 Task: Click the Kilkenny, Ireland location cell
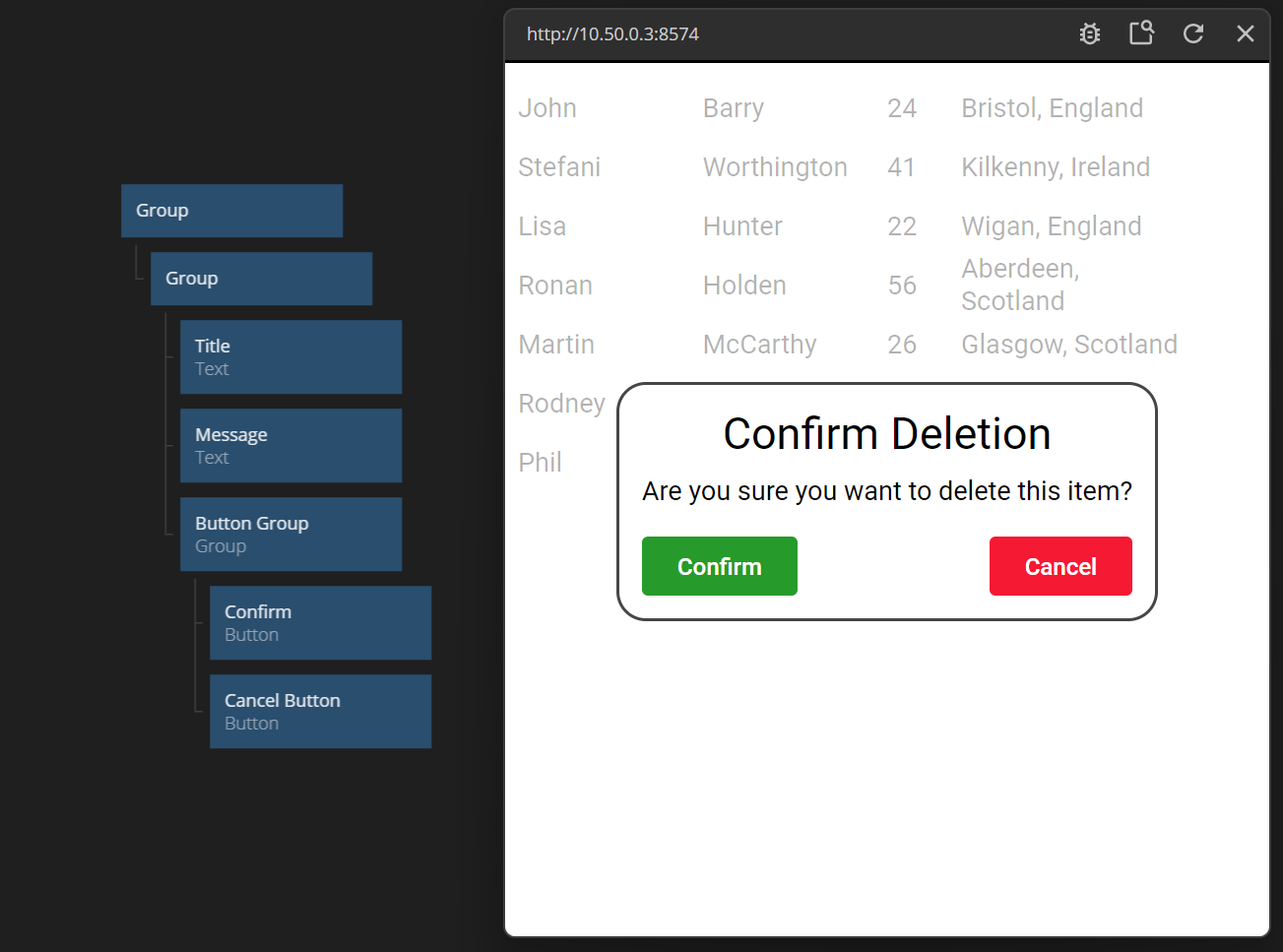pos(1055,167)
